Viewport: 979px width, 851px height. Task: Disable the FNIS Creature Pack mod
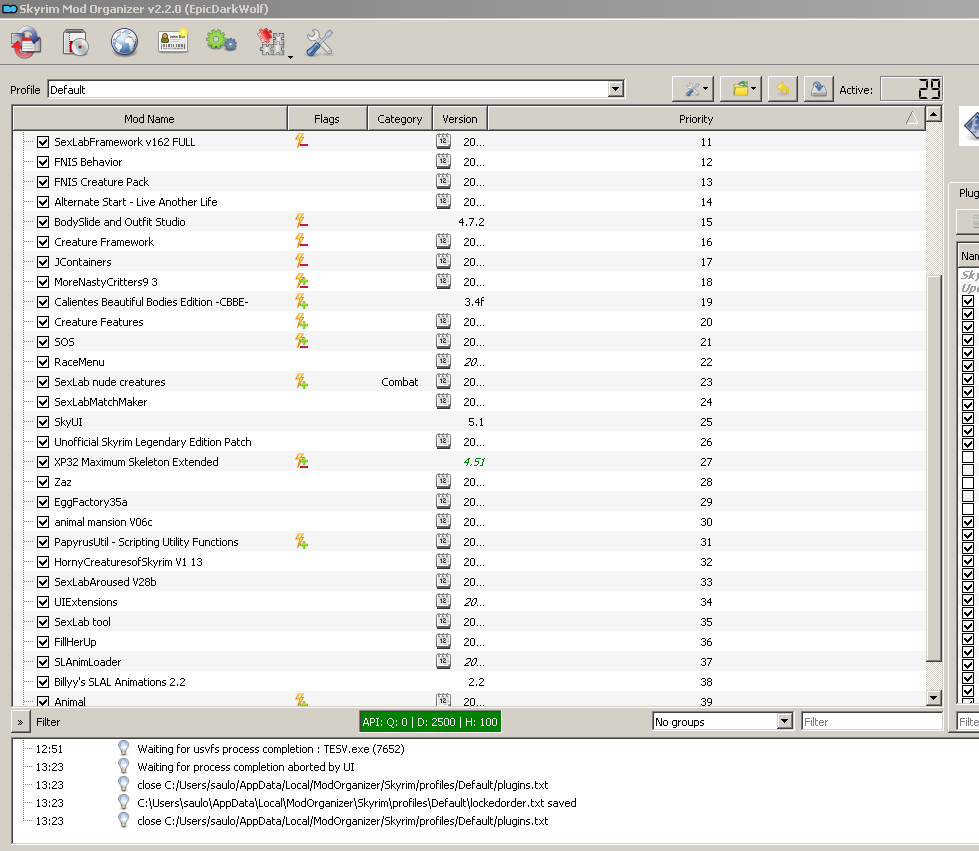pyautogui.click(x=43, y=182)
